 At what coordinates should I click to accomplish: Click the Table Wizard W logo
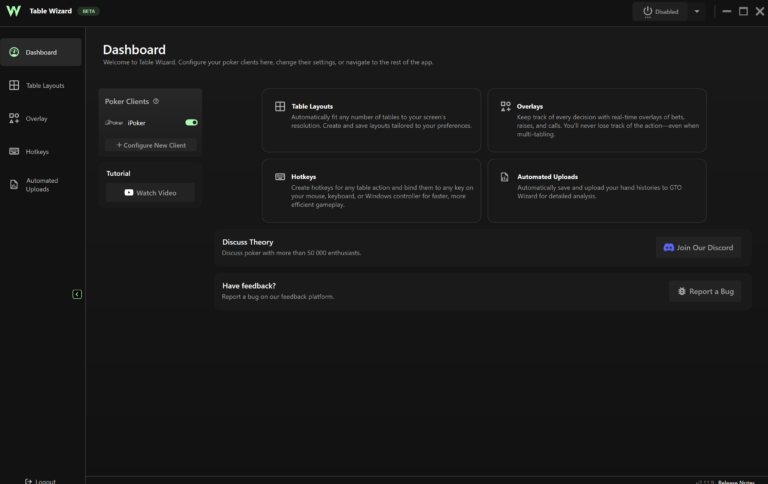click(13, 11)
